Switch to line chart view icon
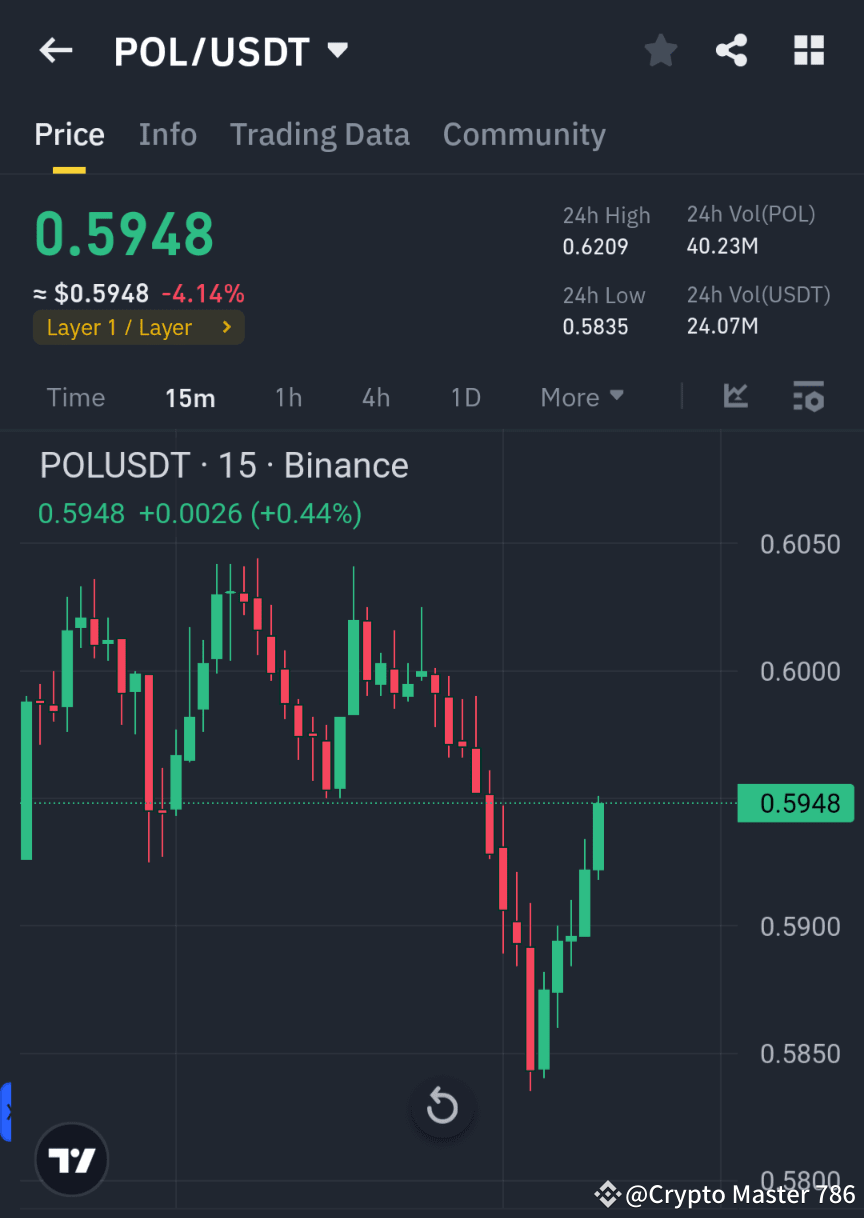 click(x=736, y=397)
